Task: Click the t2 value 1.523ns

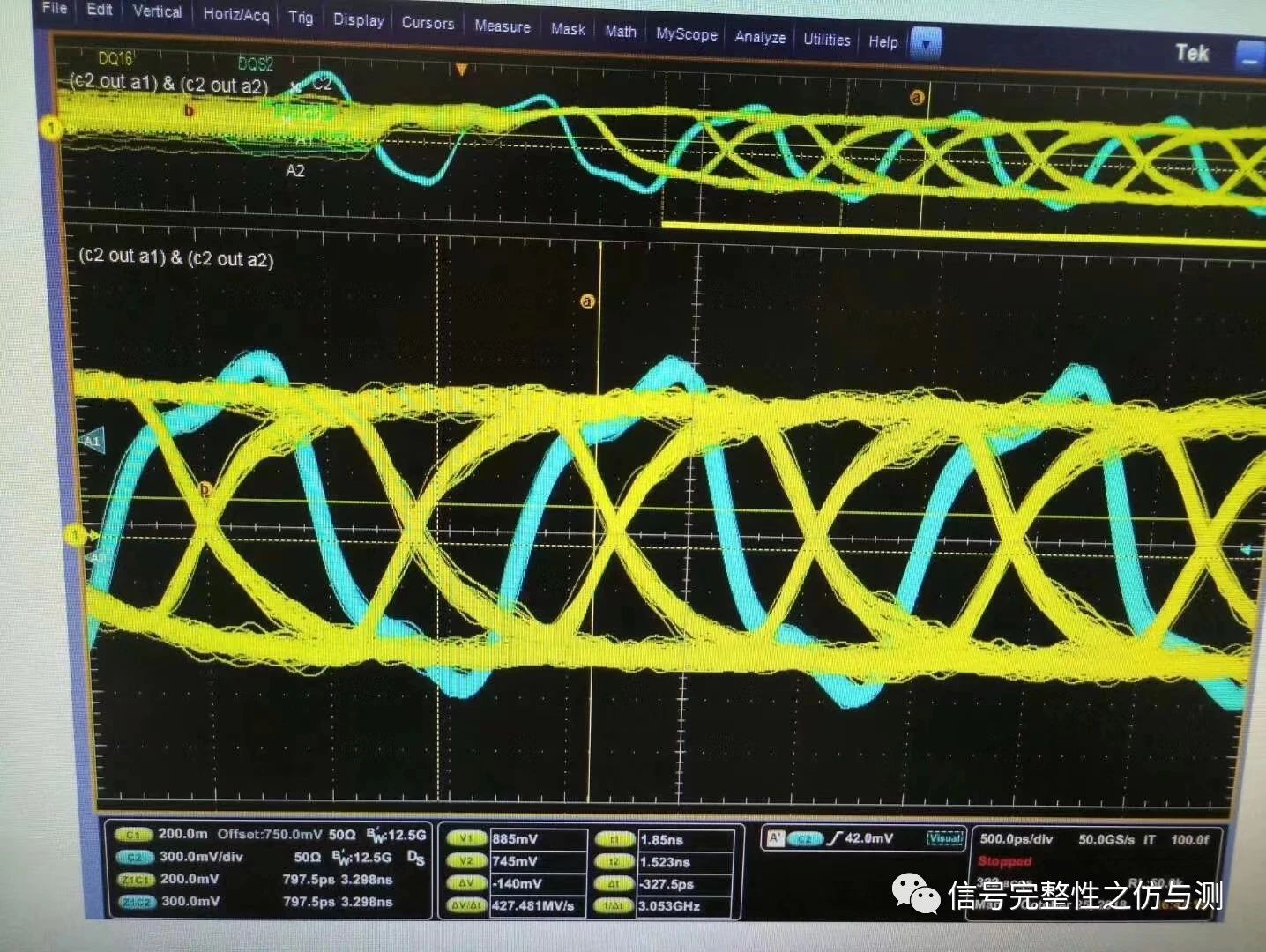Action: (666, 862)
